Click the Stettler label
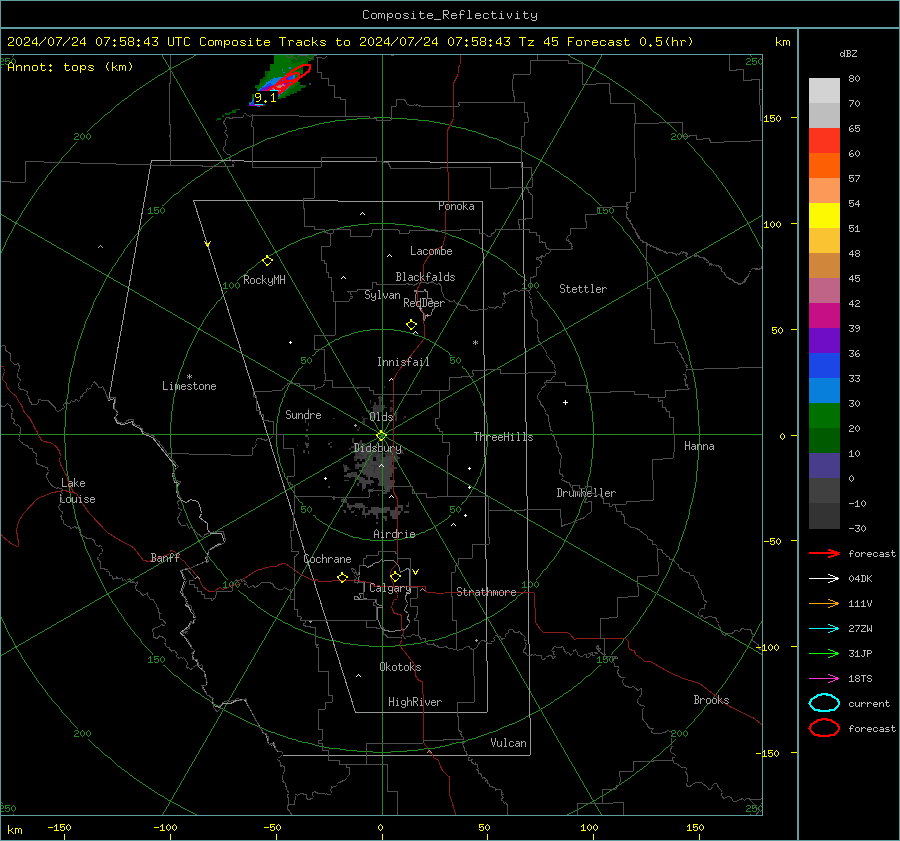Image resolution: width=900 pixels, height=841 pixels. 583,289
